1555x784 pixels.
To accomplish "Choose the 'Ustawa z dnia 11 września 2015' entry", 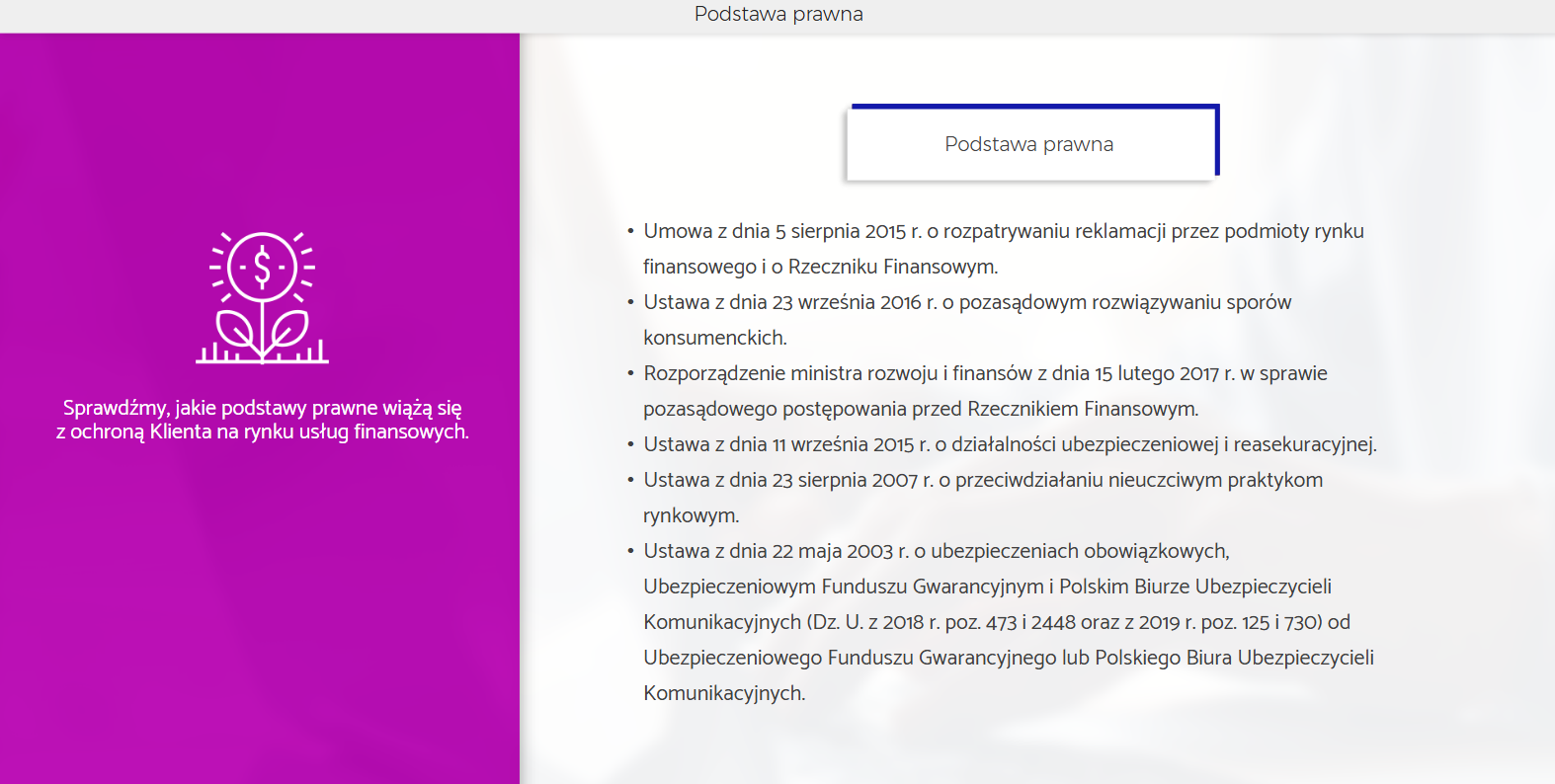I will 1010,444.
